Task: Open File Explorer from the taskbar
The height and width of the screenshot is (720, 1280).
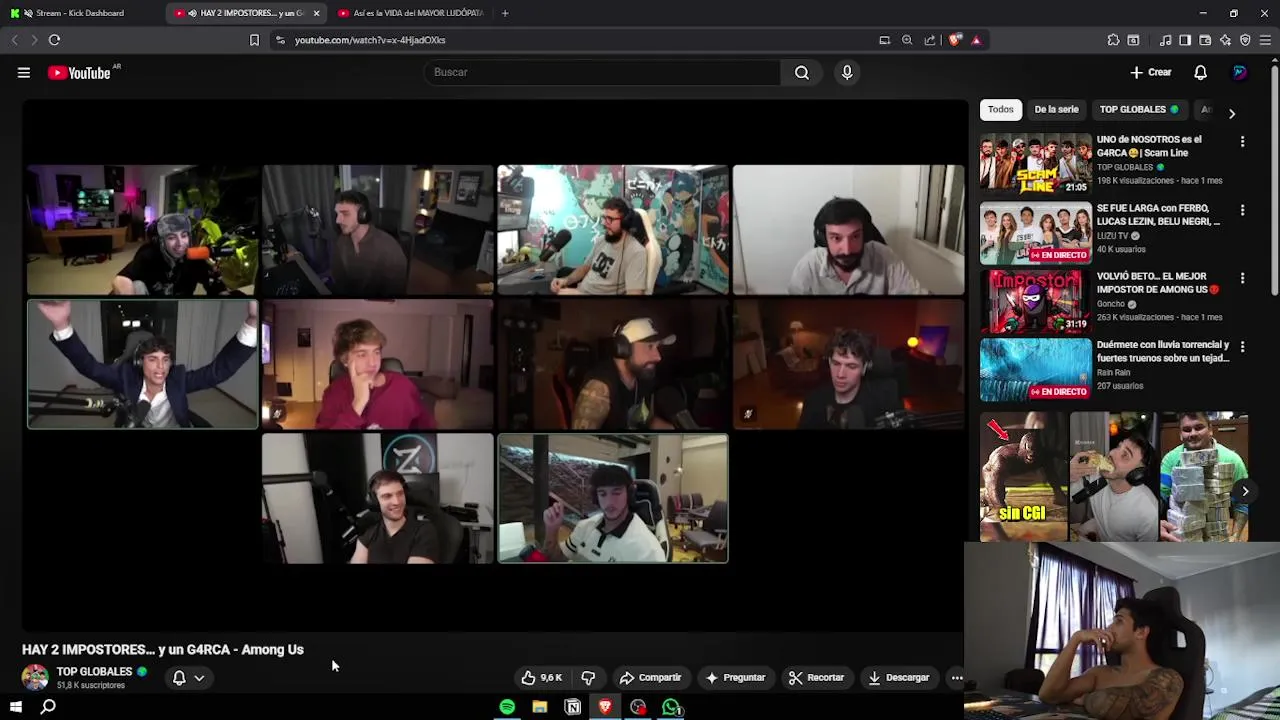Action: [x=540, y=707]
